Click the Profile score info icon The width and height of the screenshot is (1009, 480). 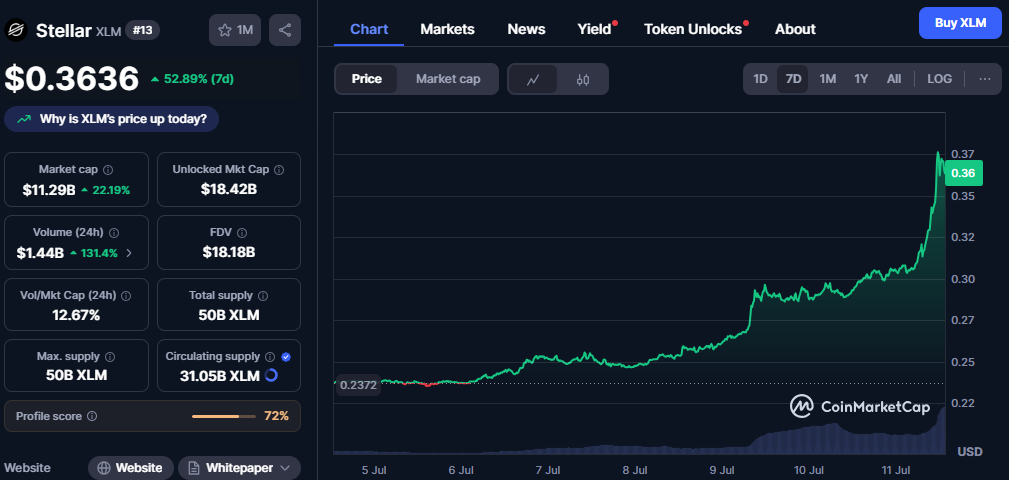(x=92, y=416)
